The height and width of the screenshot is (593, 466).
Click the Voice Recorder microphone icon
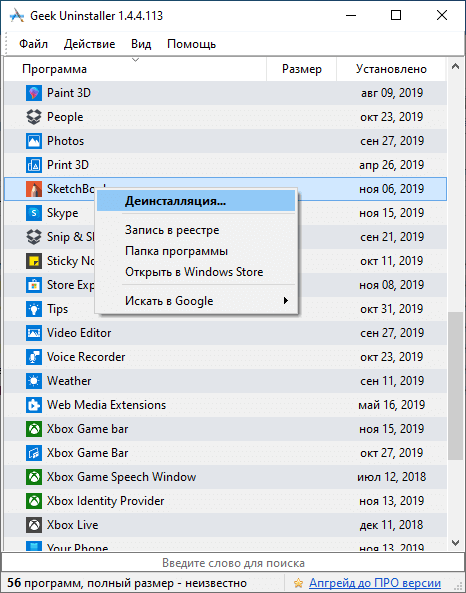34,357
